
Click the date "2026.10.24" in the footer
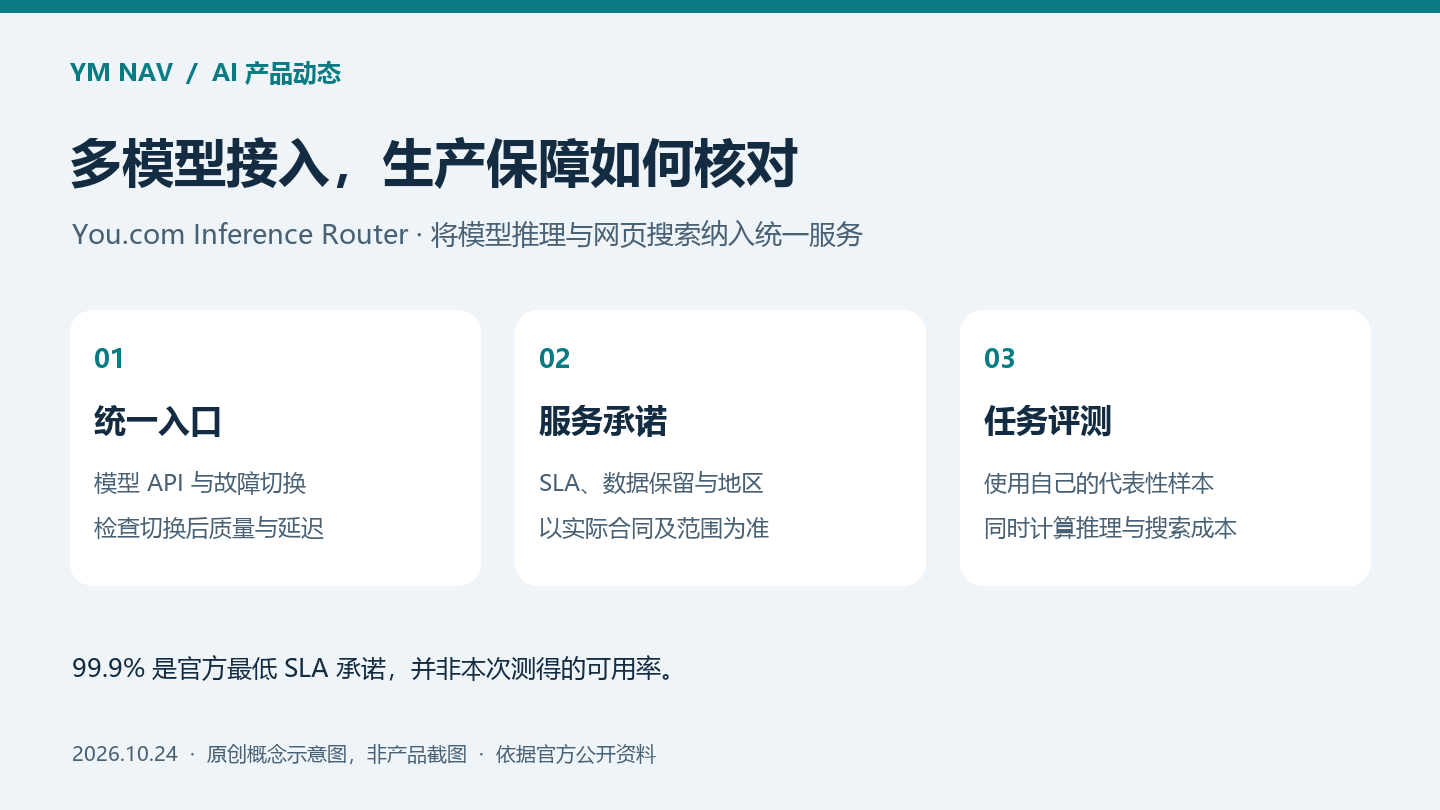pos(125,754)
